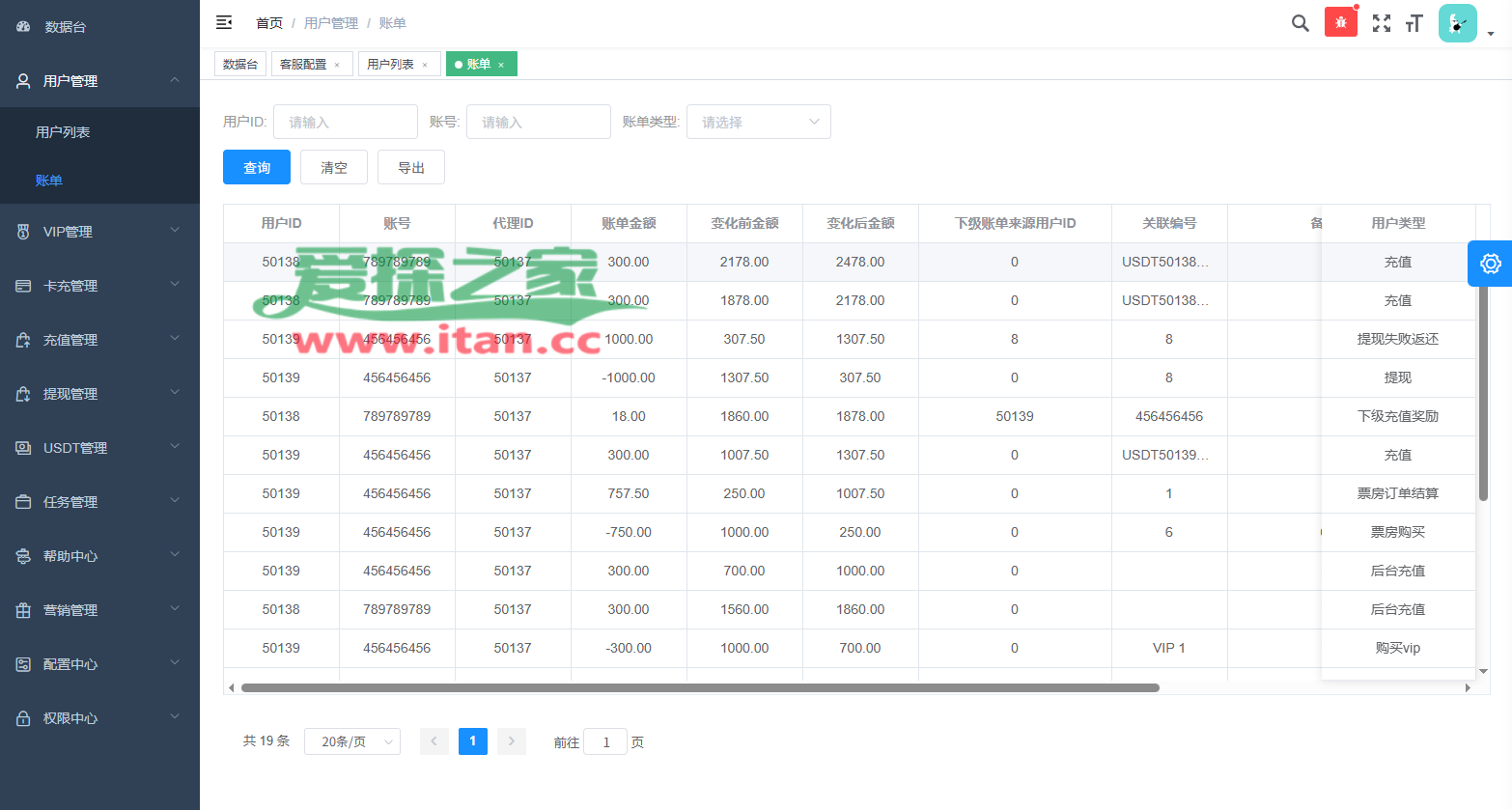
Task: Close the 用户列表 tab
Action: point(425,65)
